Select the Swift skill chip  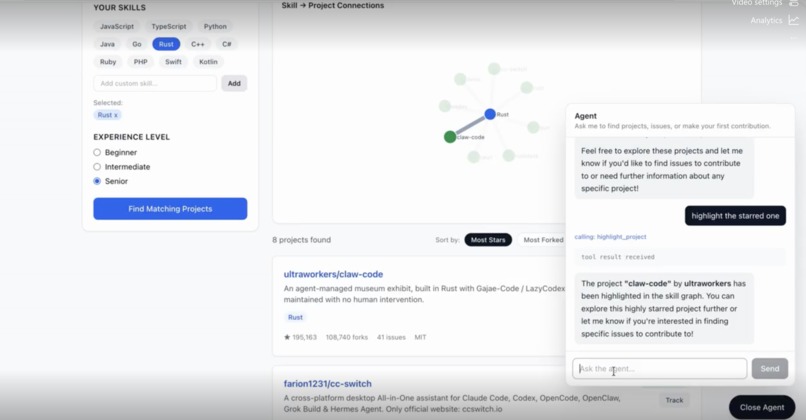[x=173, y=62]
